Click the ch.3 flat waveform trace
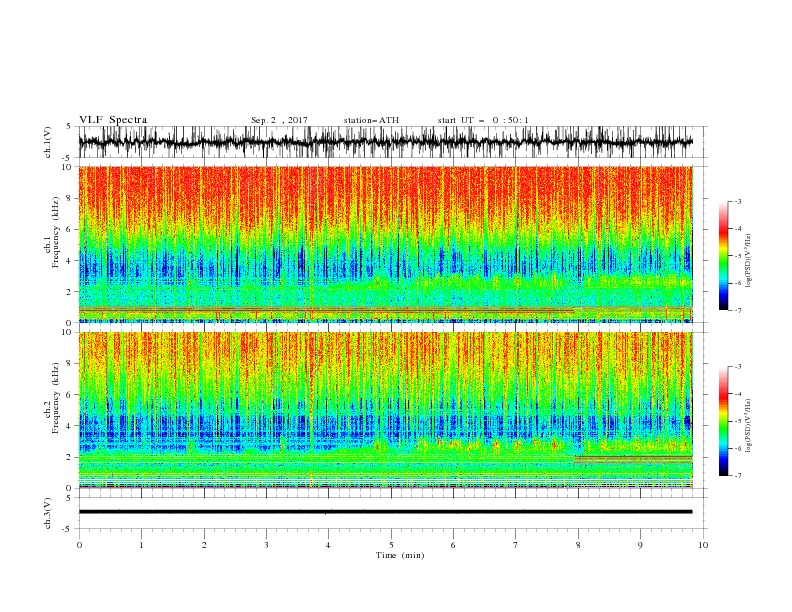 pyautogui.click(x=385, y=512)
